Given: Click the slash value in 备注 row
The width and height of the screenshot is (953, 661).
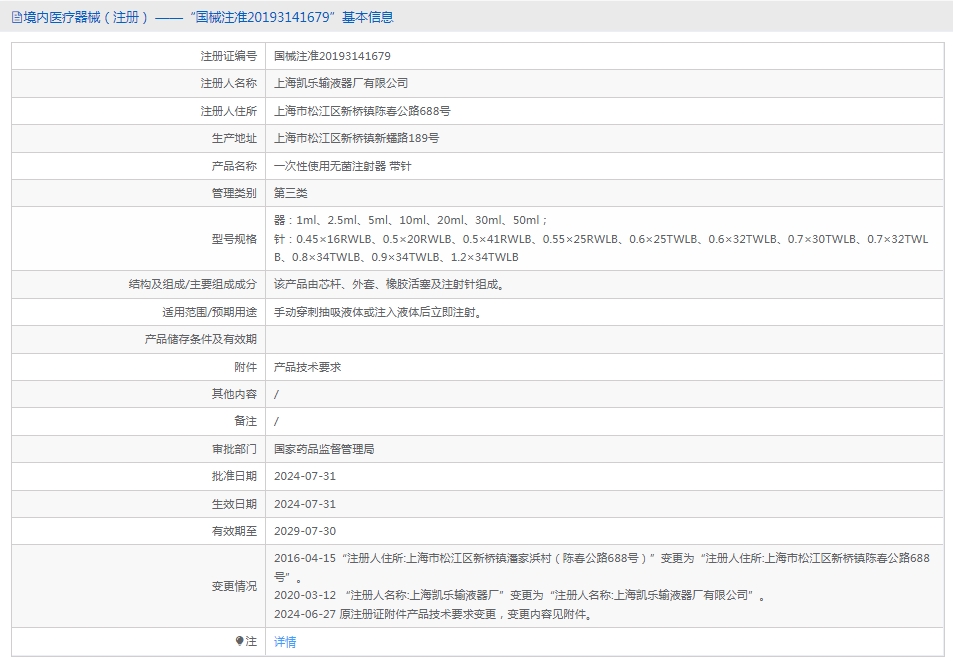Looking at the screenshot, I should tap(277, 421).
